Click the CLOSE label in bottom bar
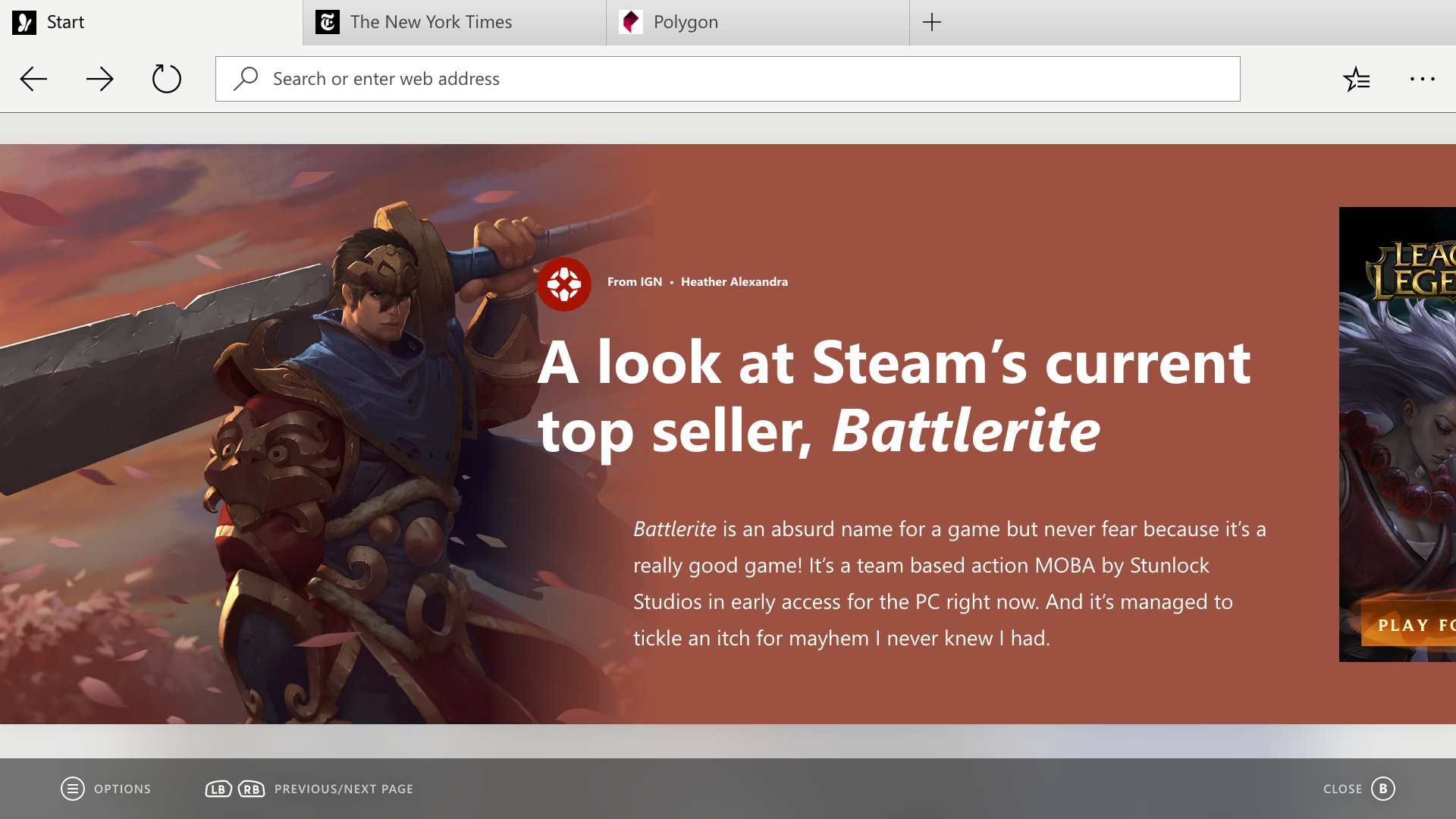1456x819 pixels. (x=1343, y=789)
